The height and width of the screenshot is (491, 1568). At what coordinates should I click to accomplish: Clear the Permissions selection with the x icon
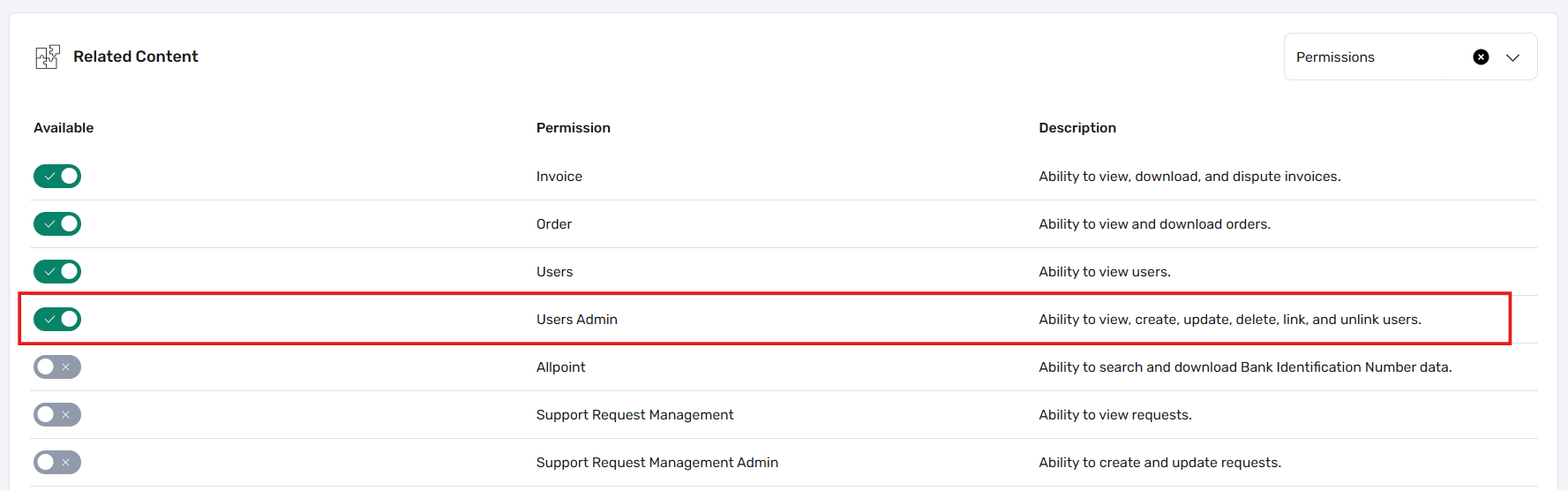1481,57
